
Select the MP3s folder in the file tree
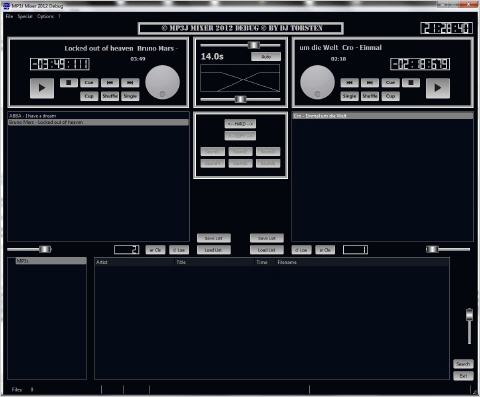(x=22, y=261)
